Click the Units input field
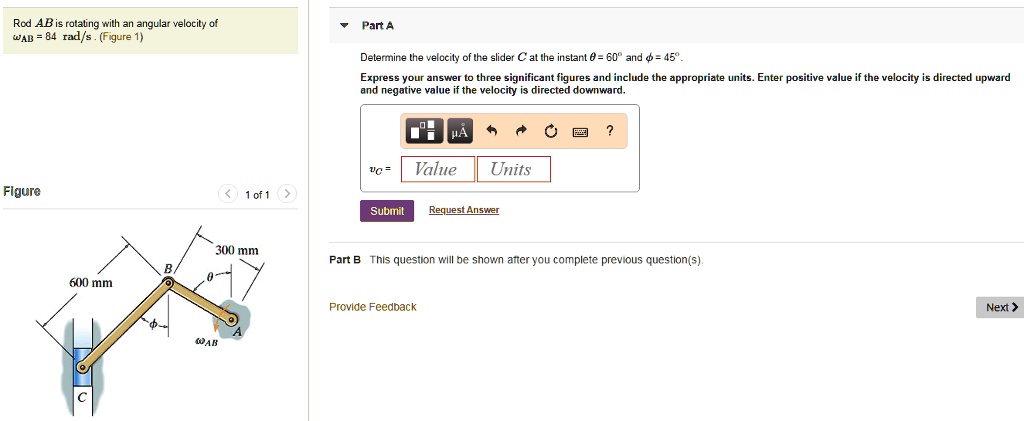This screenshot has height=421, width=1024. pos(513,170)
